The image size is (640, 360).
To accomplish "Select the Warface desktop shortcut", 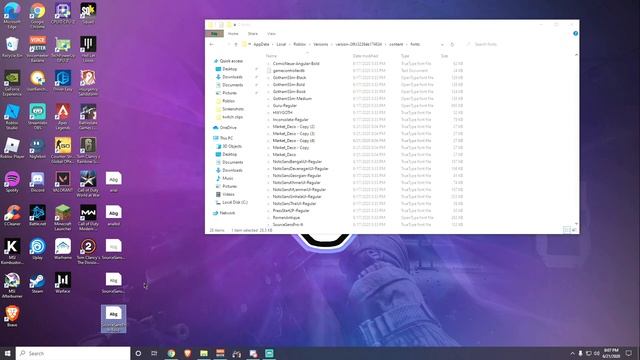I will click(62, 283).
